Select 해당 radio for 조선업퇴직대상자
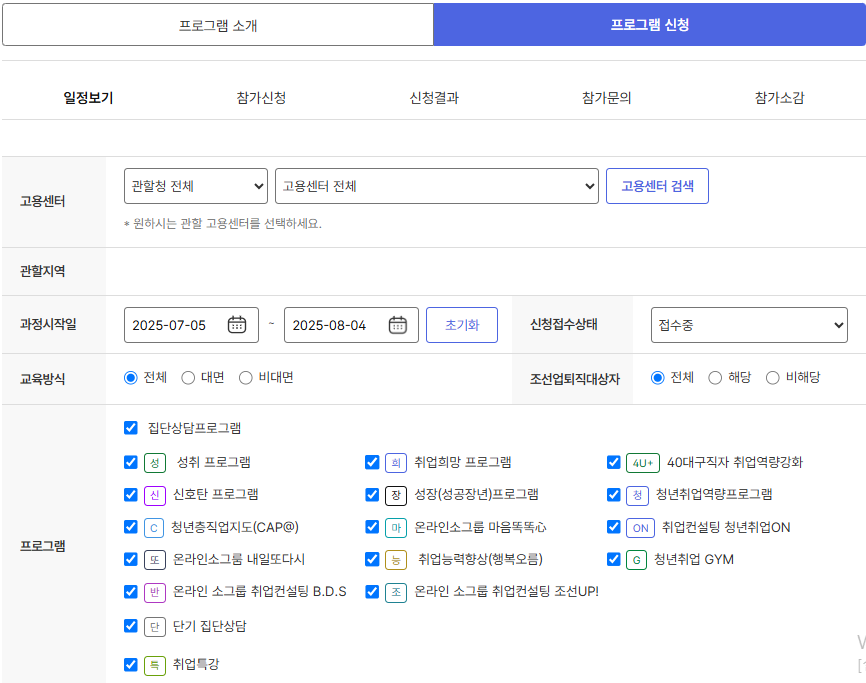Image resolution: width=866 pixels, height=683 pixels. click(715, 378)
